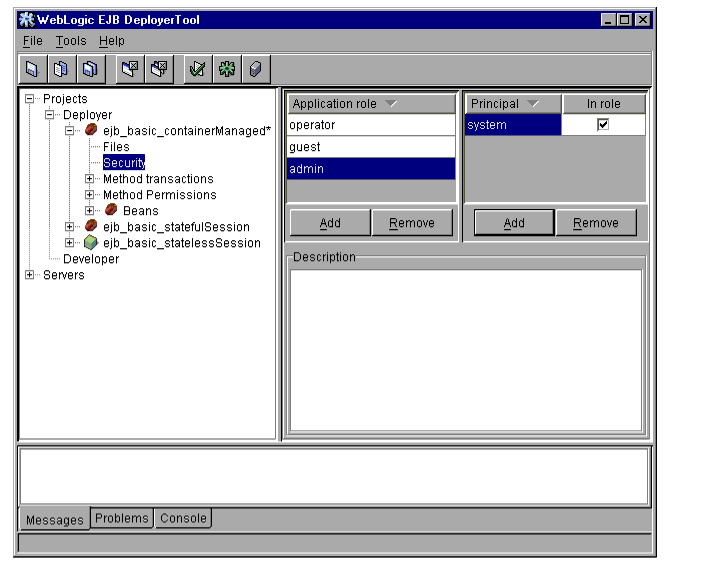This screenshot has height=567, width=713.
Task: Sort by the Principal column header
Action: coord(513,104)
